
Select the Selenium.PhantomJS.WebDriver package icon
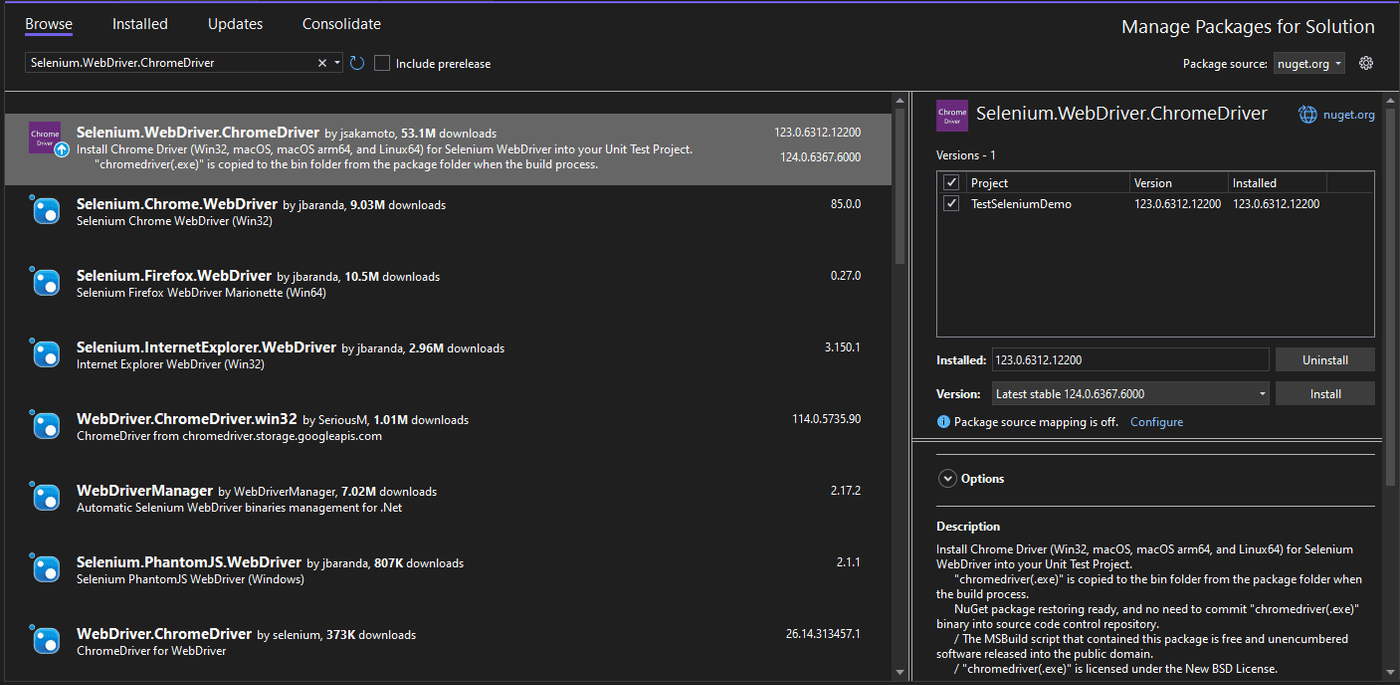point(45,569)
